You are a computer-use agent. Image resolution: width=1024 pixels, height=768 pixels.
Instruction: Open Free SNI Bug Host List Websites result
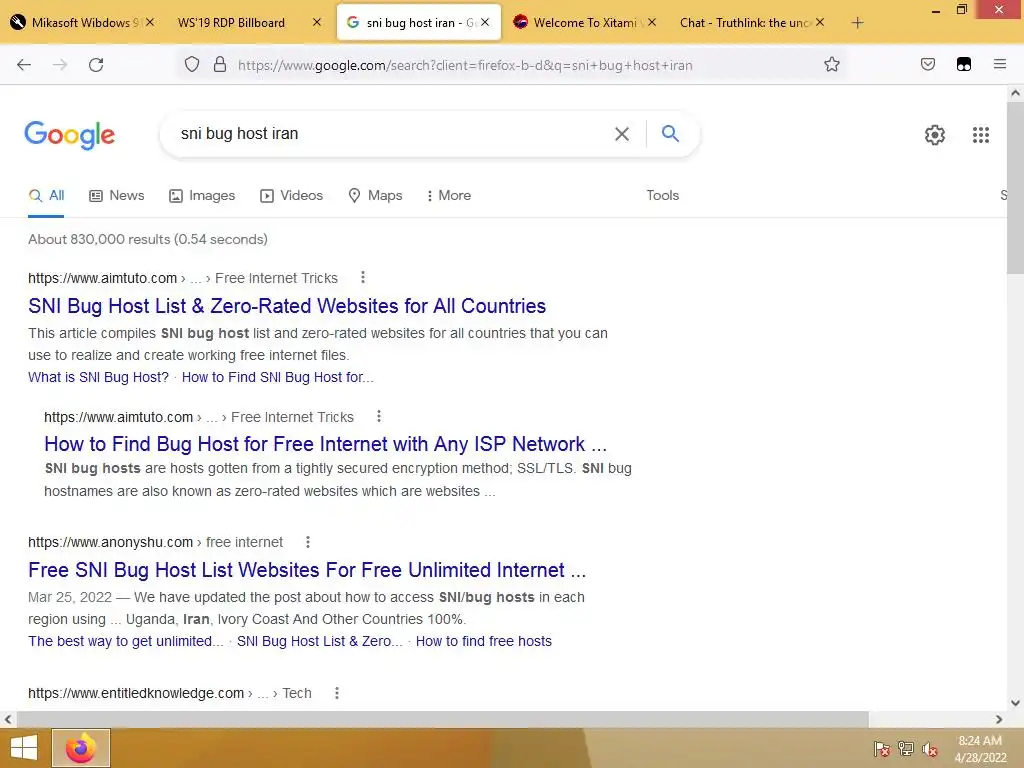pos(307,569)
